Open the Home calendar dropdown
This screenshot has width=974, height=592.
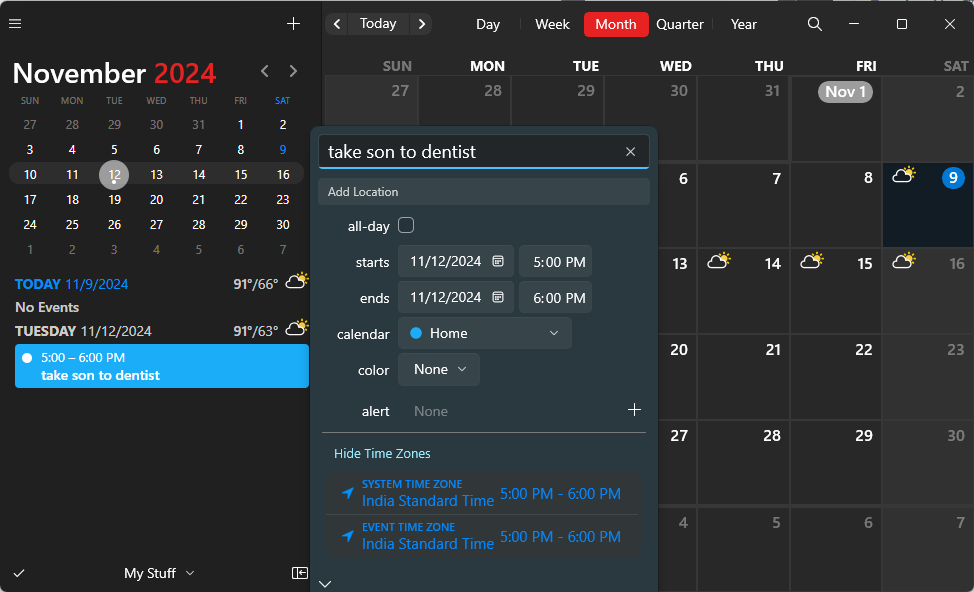click(484, 334)
